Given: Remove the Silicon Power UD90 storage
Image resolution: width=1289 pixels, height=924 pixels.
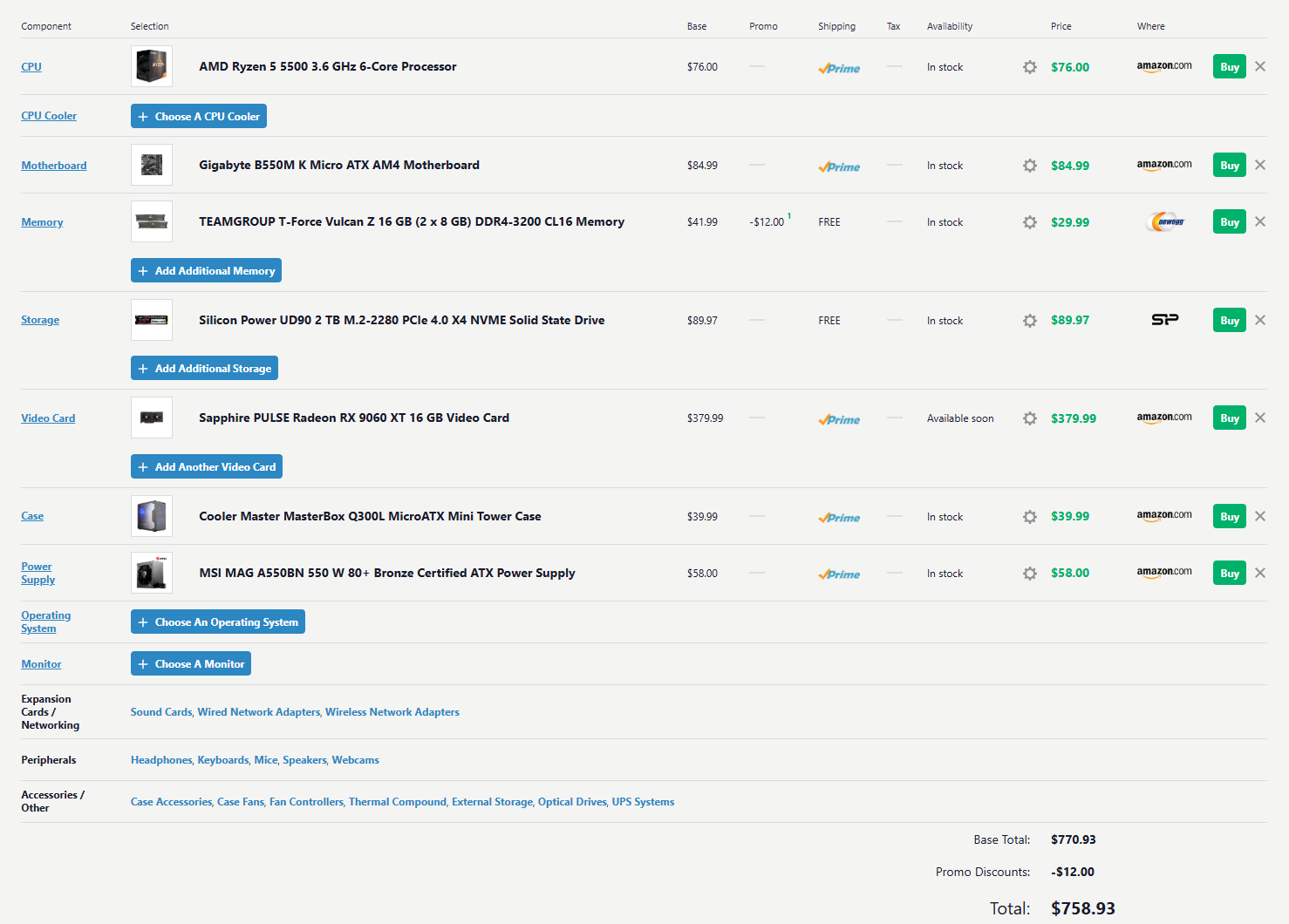Looking at the screenshot, I should tap(1260, 320).
